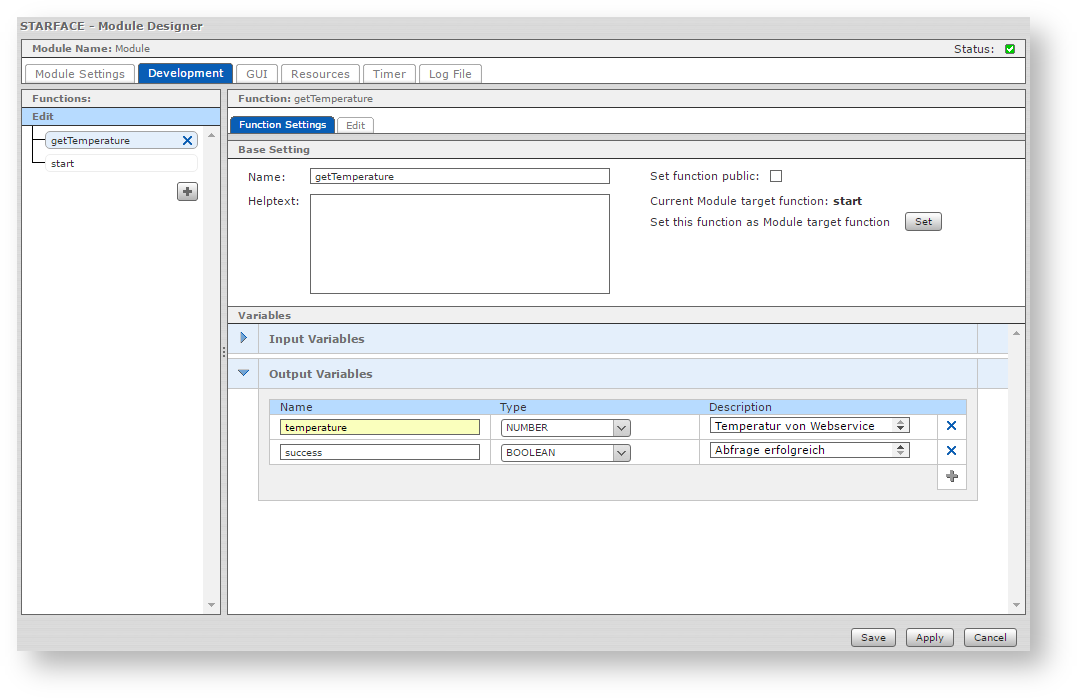1078x699 pixels.
Task: Add a new output variable row
Action: pyautogui.click(x=951, y=476)
